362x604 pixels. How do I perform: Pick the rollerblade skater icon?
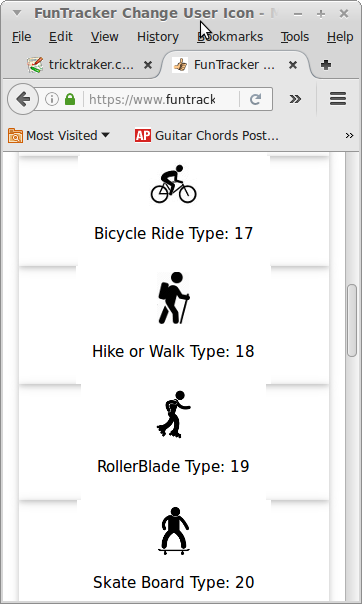tap(174, 414)
